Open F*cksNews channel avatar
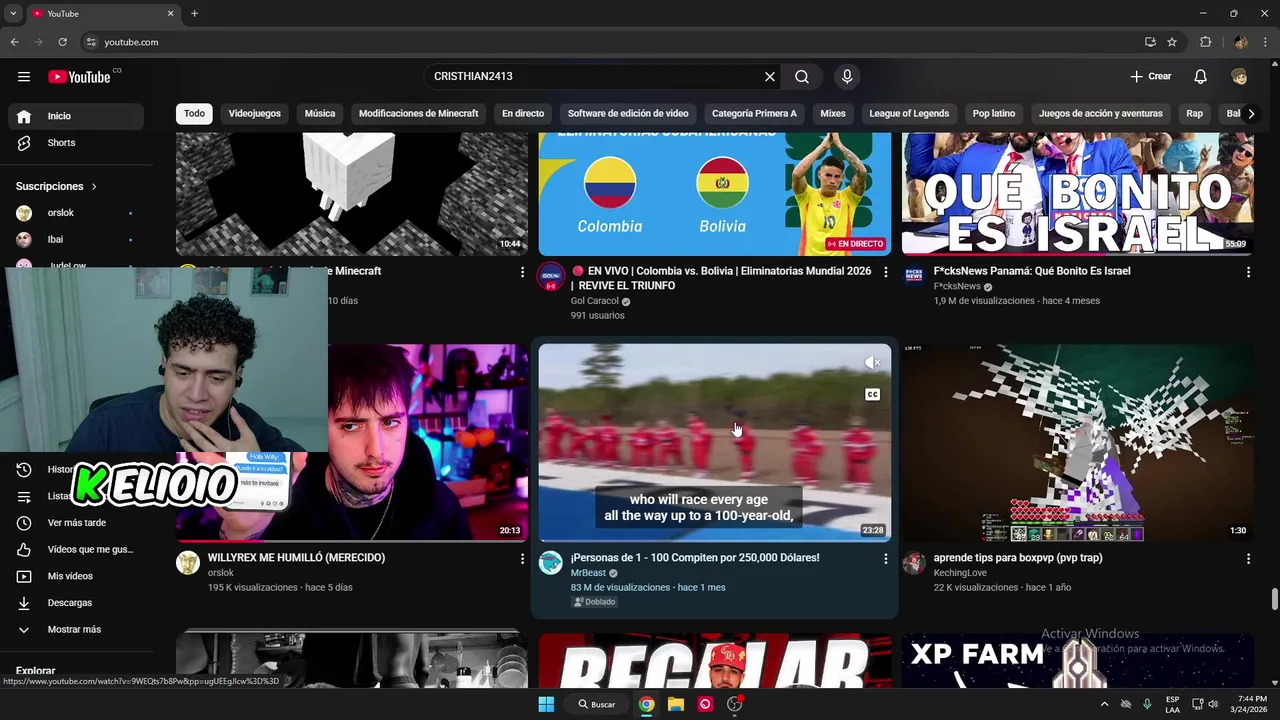The height and width of the screenshot is (720, 1280). click(914, 277)
